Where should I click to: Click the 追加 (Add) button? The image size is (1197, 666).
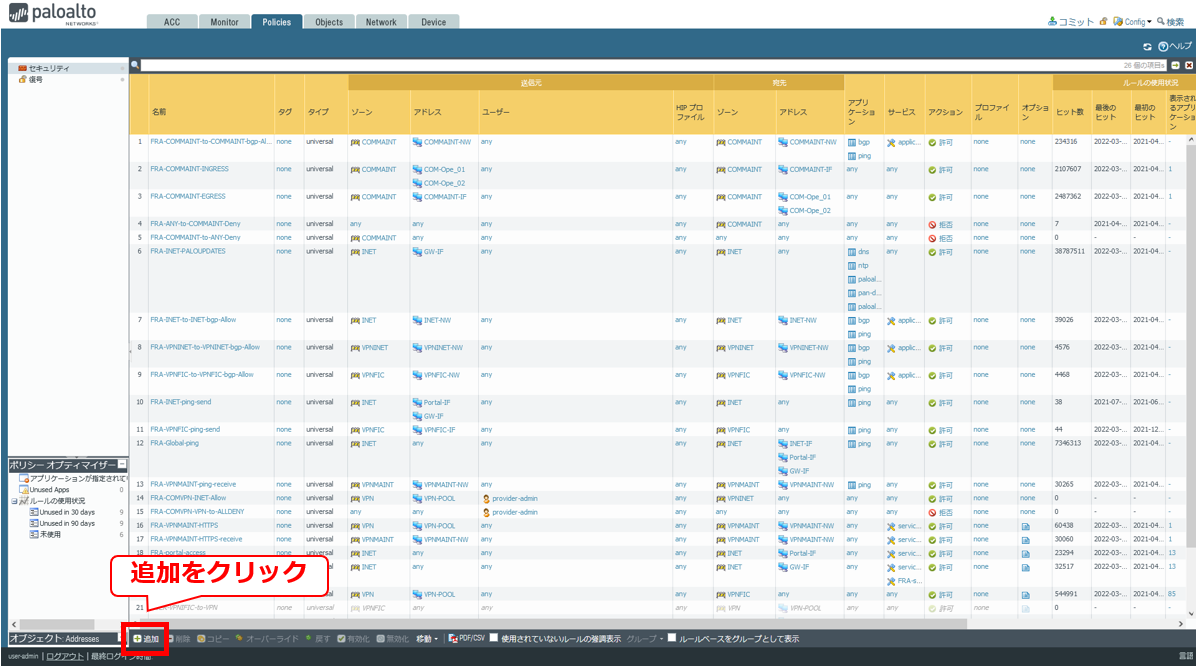(146, 638)
